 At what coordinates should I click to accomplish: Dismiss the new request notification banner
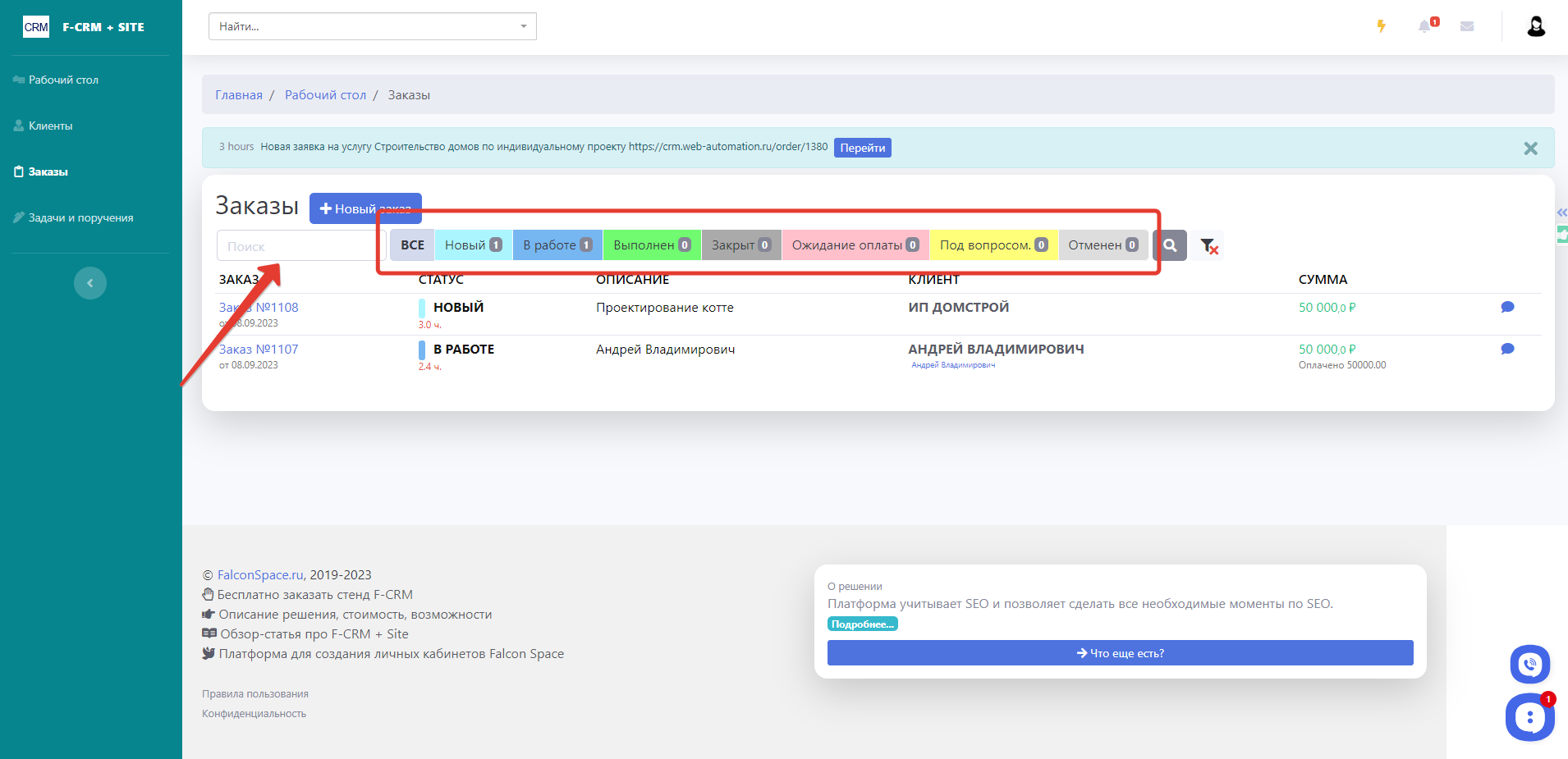1530,149
